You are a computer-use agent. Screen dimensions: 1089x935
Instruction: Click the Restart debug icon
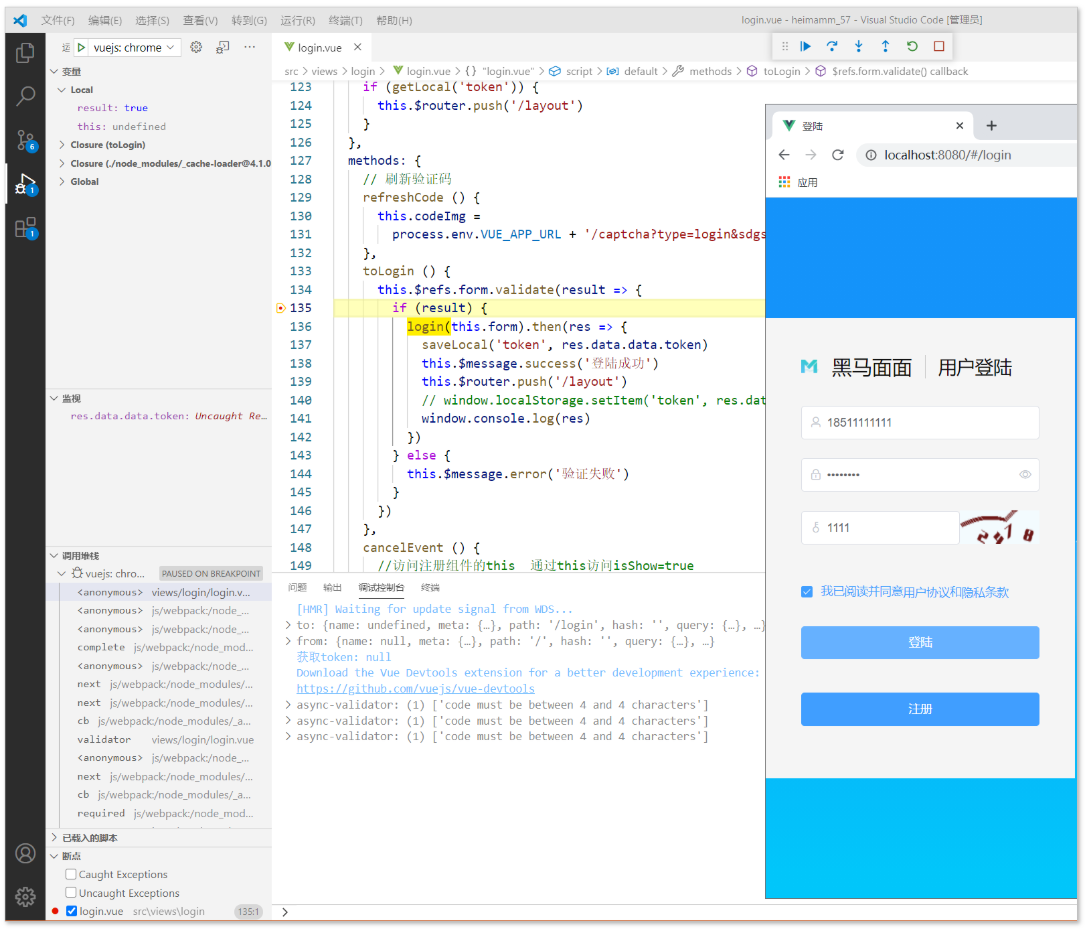click(912, 47)
